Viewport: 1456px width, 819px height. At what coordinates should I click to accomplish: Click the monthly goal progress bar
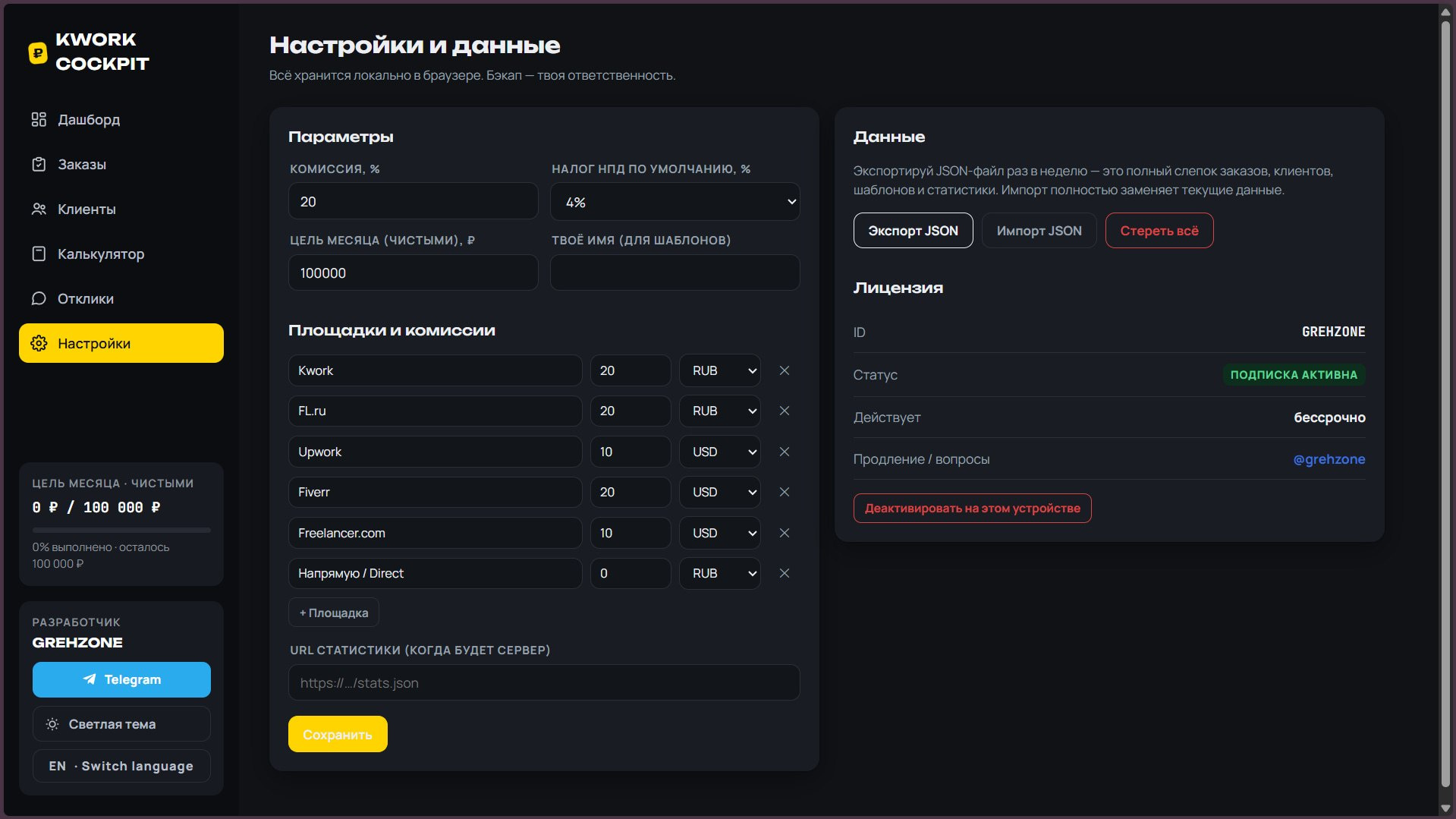[x=121, y=530]
